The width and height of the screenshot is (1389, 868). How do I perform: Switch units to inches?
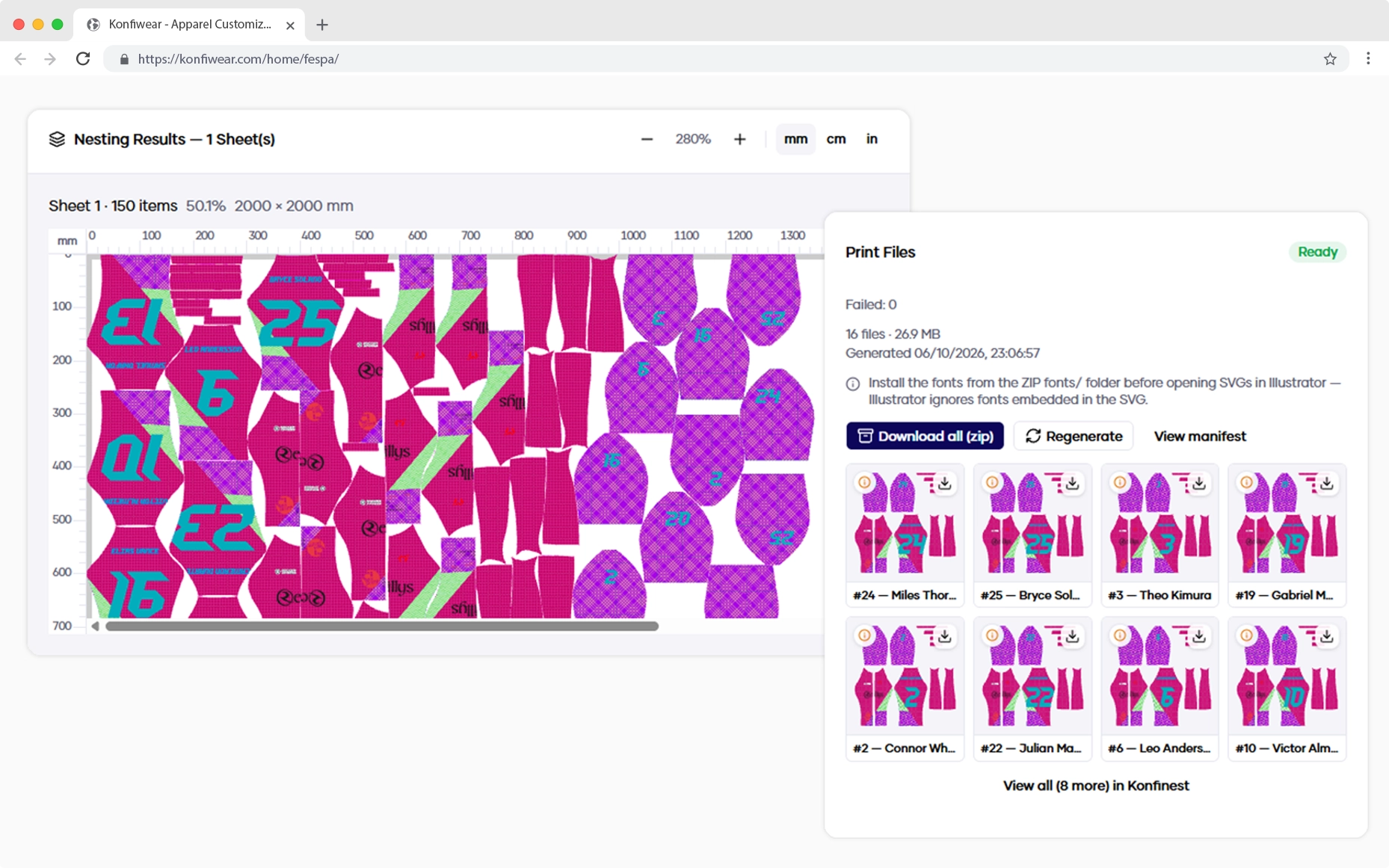click(872, 139)
